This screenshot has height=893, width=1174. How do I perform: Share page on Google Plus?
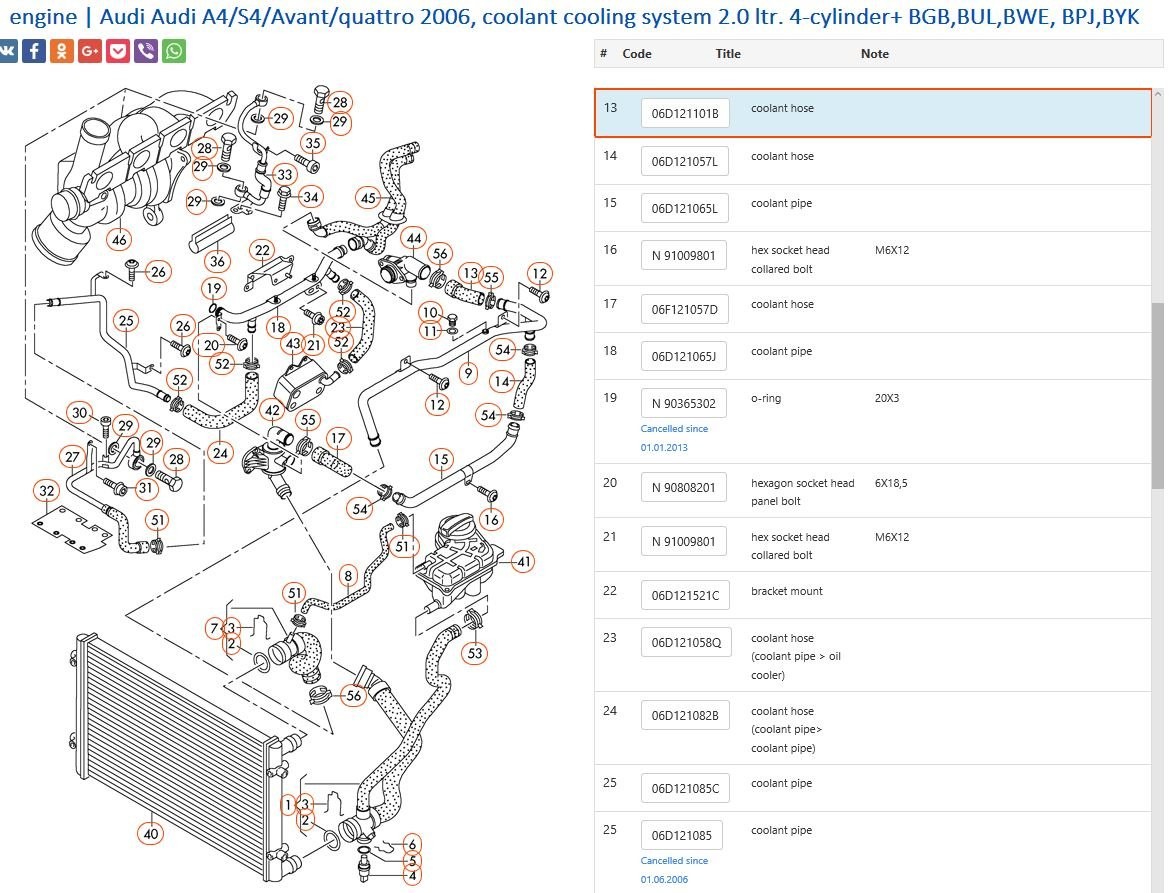[90, 51]
